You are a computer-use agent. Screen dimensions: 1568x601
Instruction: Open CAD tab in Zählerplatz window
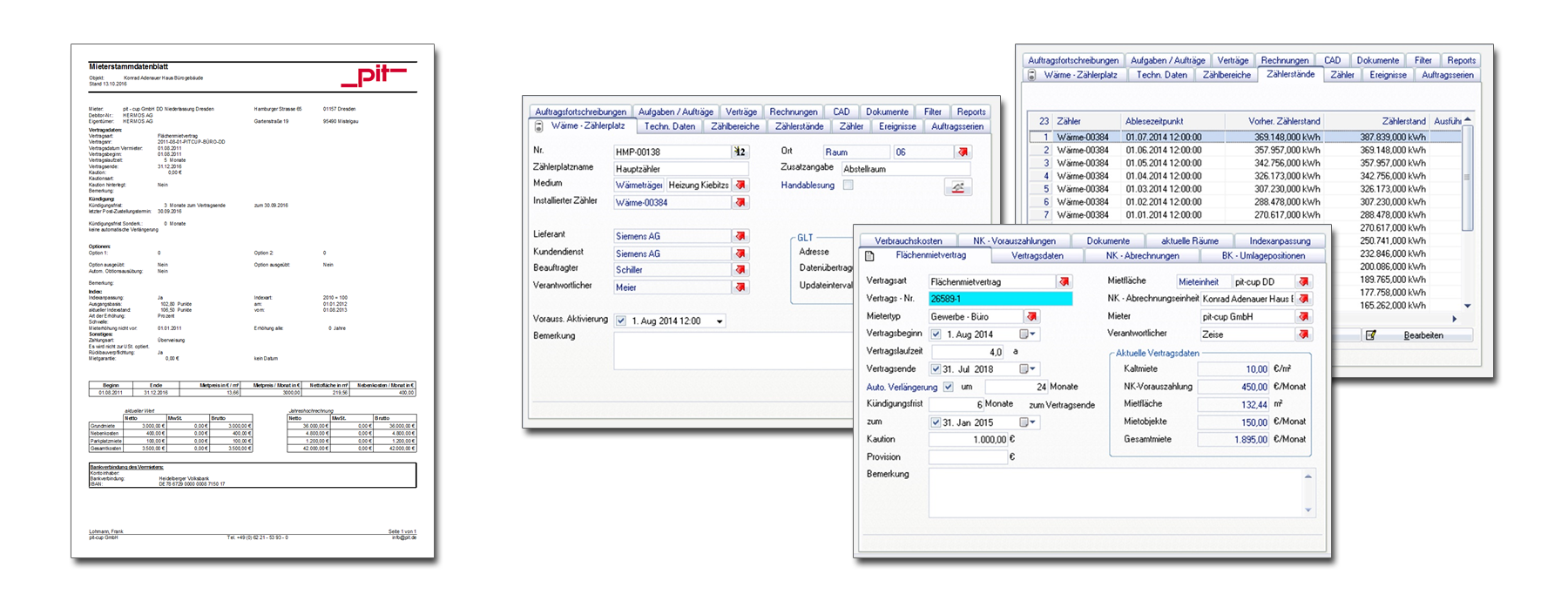(841, 111)
